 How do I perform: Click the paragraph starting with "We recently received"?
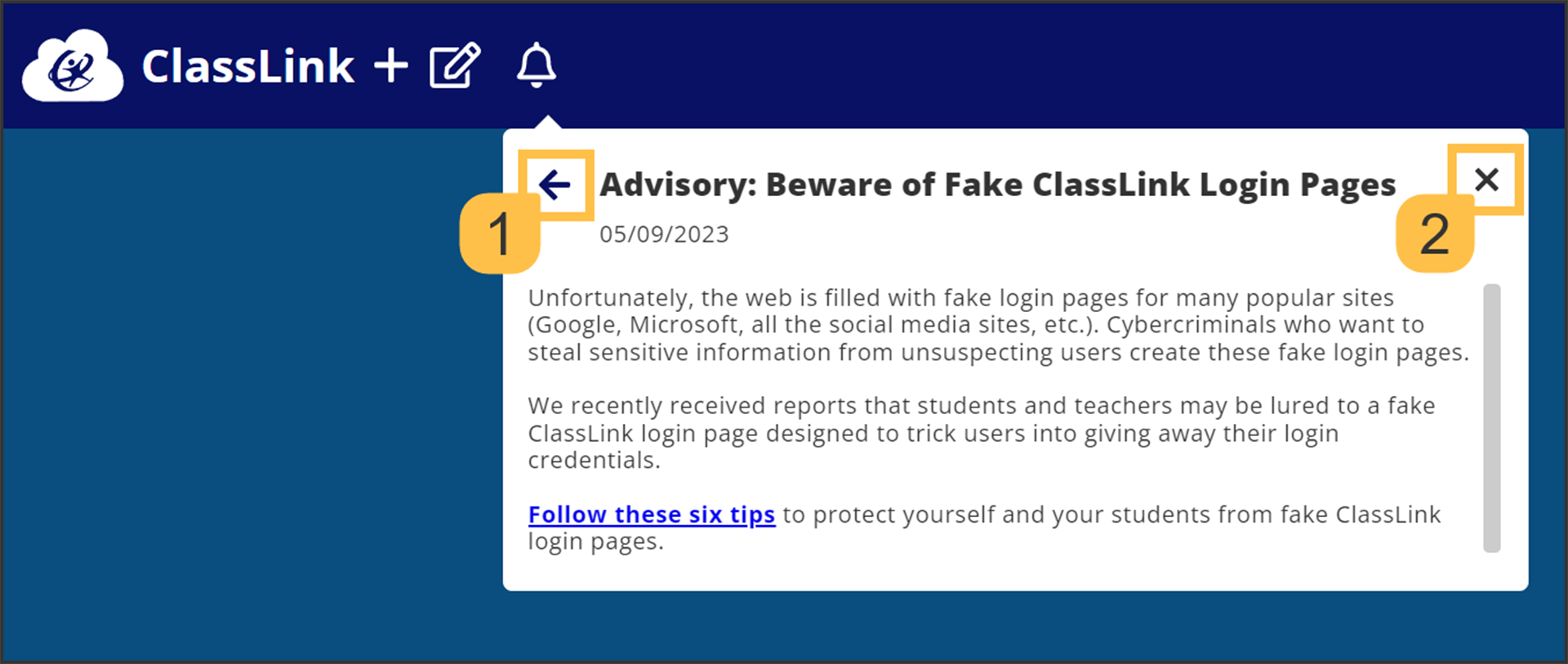(x=980, y=433)
